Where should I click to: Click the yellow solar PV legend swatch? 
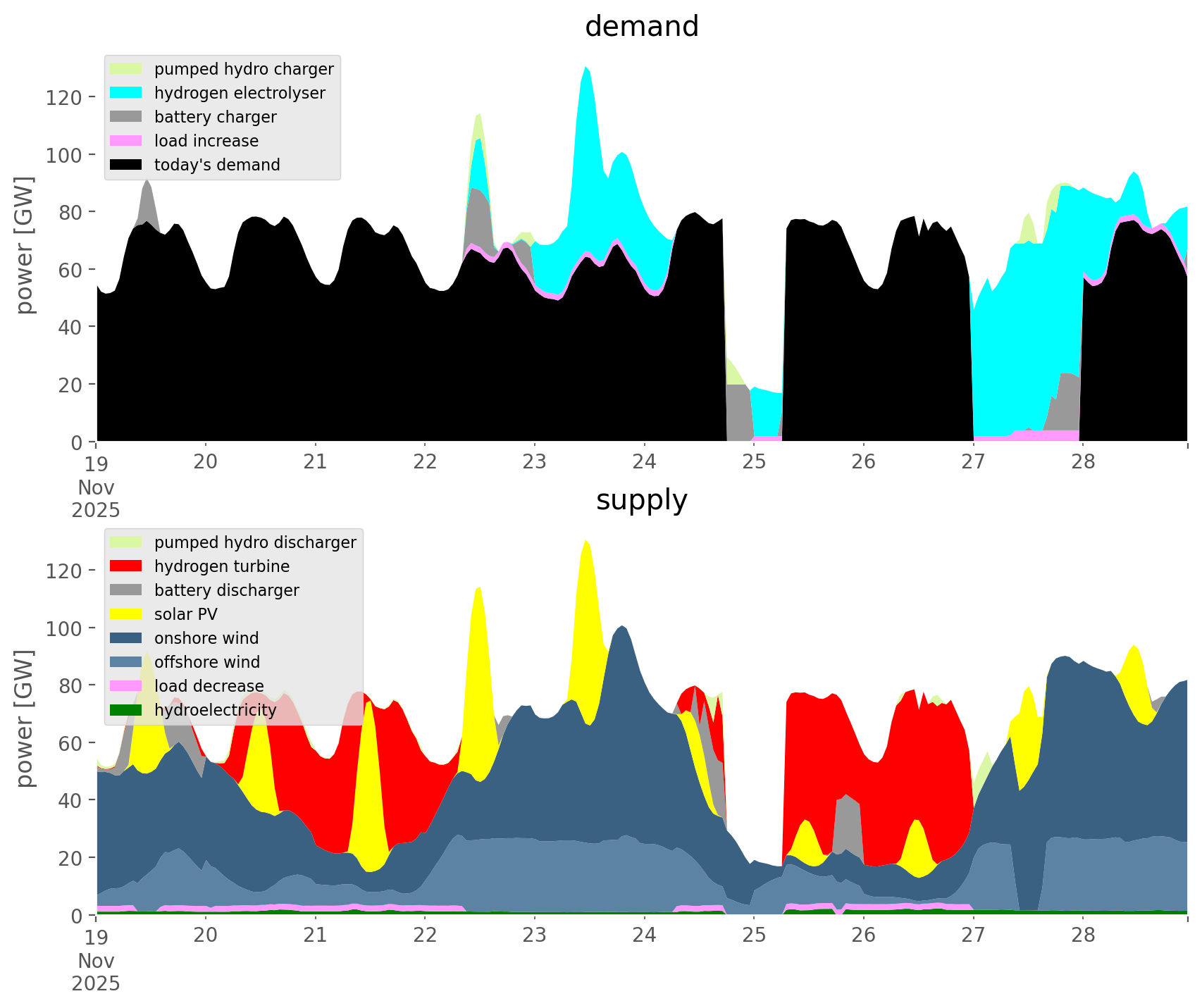tap(127, 614)
